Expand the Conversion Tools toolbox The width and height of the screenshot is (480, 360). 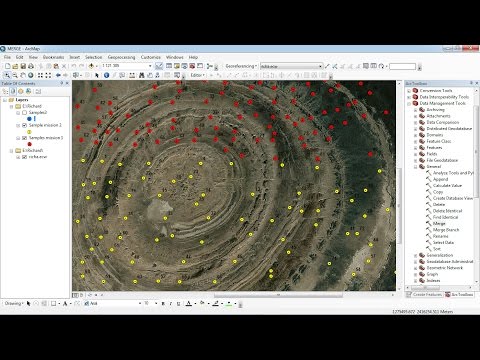pos(409,91)
